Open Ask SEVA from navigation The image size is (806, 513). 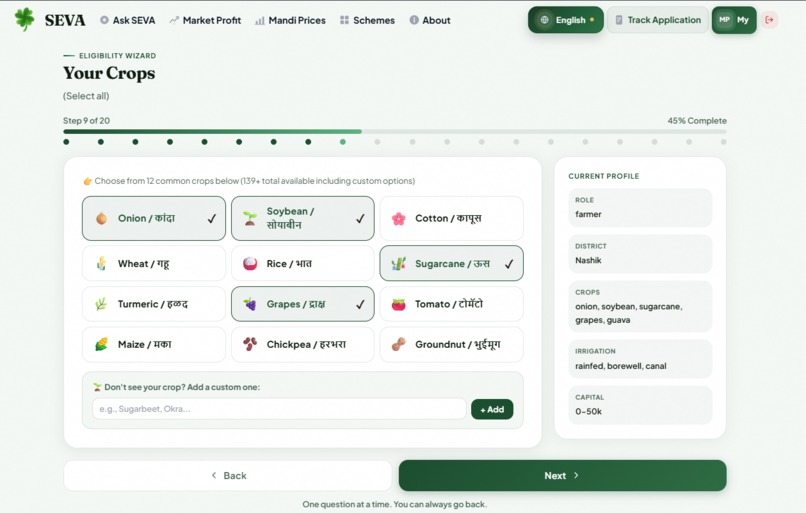(127, 21)
